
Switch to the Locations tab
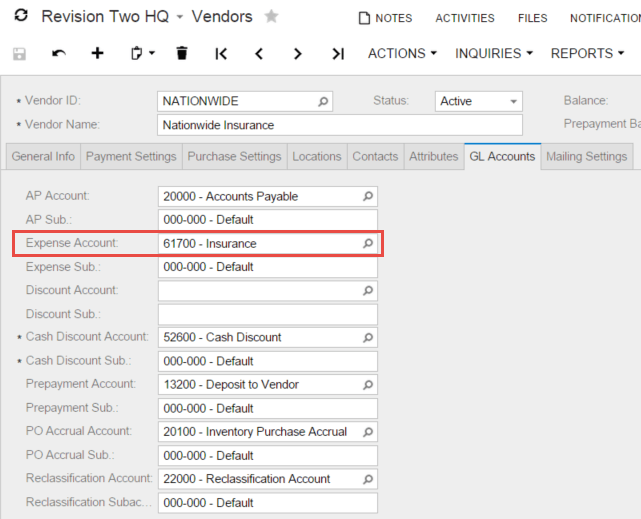(x=317, y=156)
